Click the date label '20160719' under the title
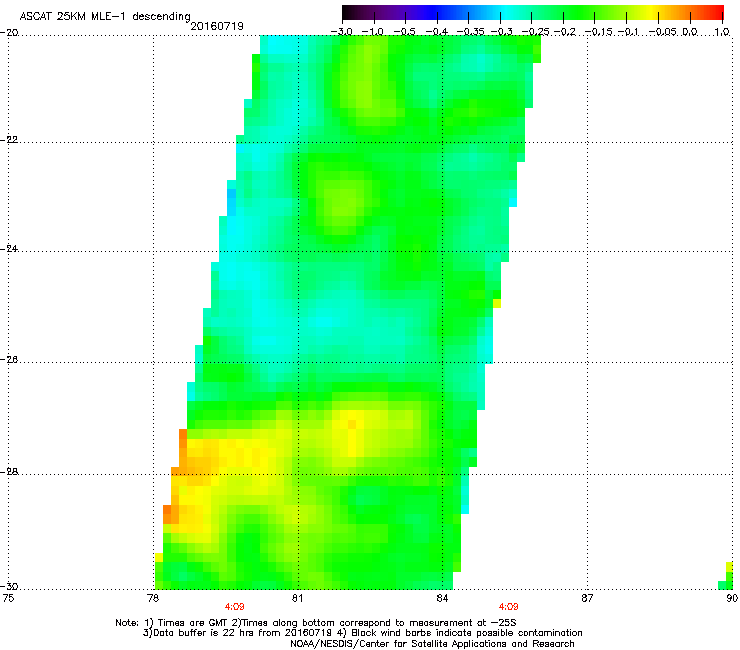Screen dimensions: 740x650 [217, 26]
